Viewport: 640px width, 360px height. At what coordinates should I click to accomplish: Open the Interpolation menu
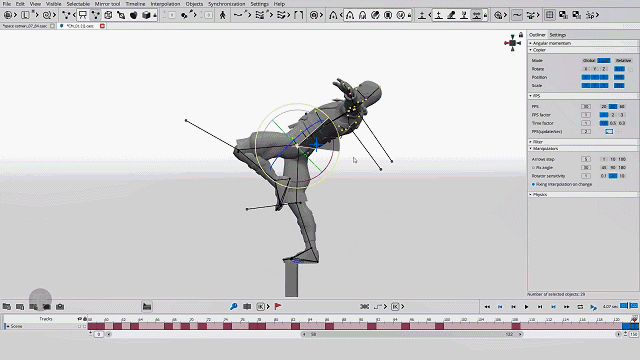165,4
